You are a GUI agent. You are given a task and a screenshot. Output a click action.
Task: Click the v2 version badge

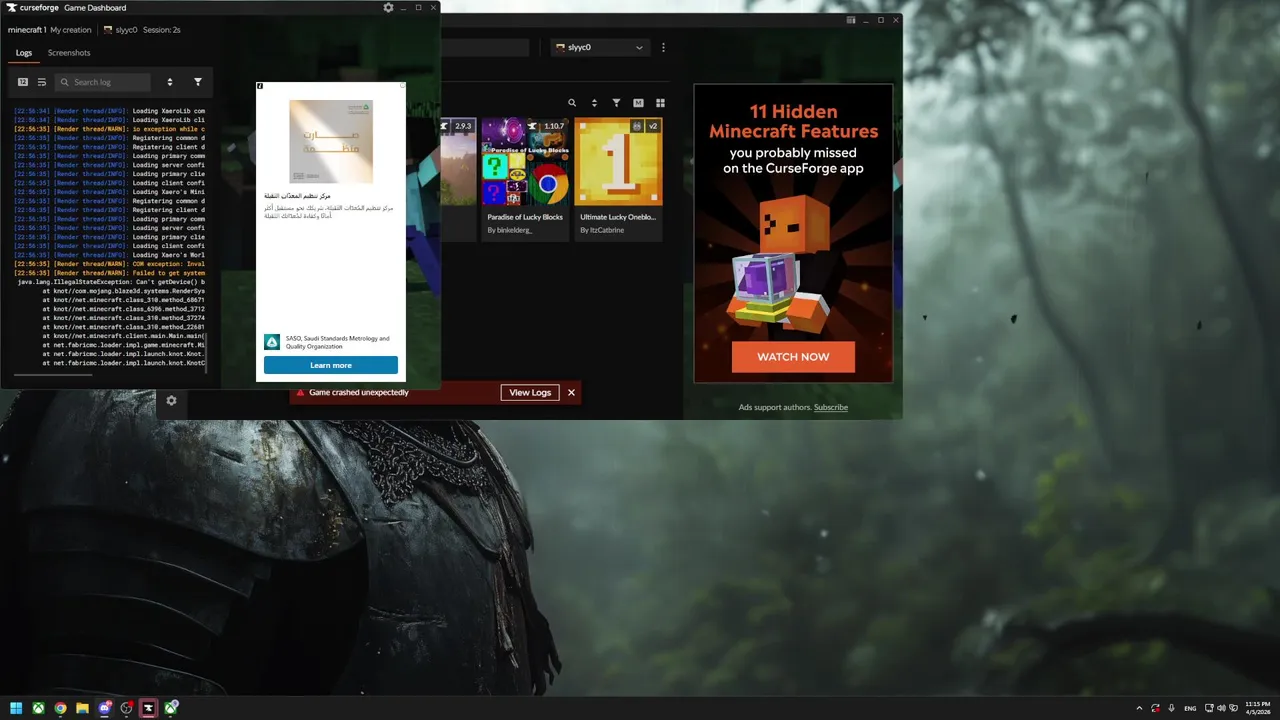pyautogui.click(x=652, y=126)
